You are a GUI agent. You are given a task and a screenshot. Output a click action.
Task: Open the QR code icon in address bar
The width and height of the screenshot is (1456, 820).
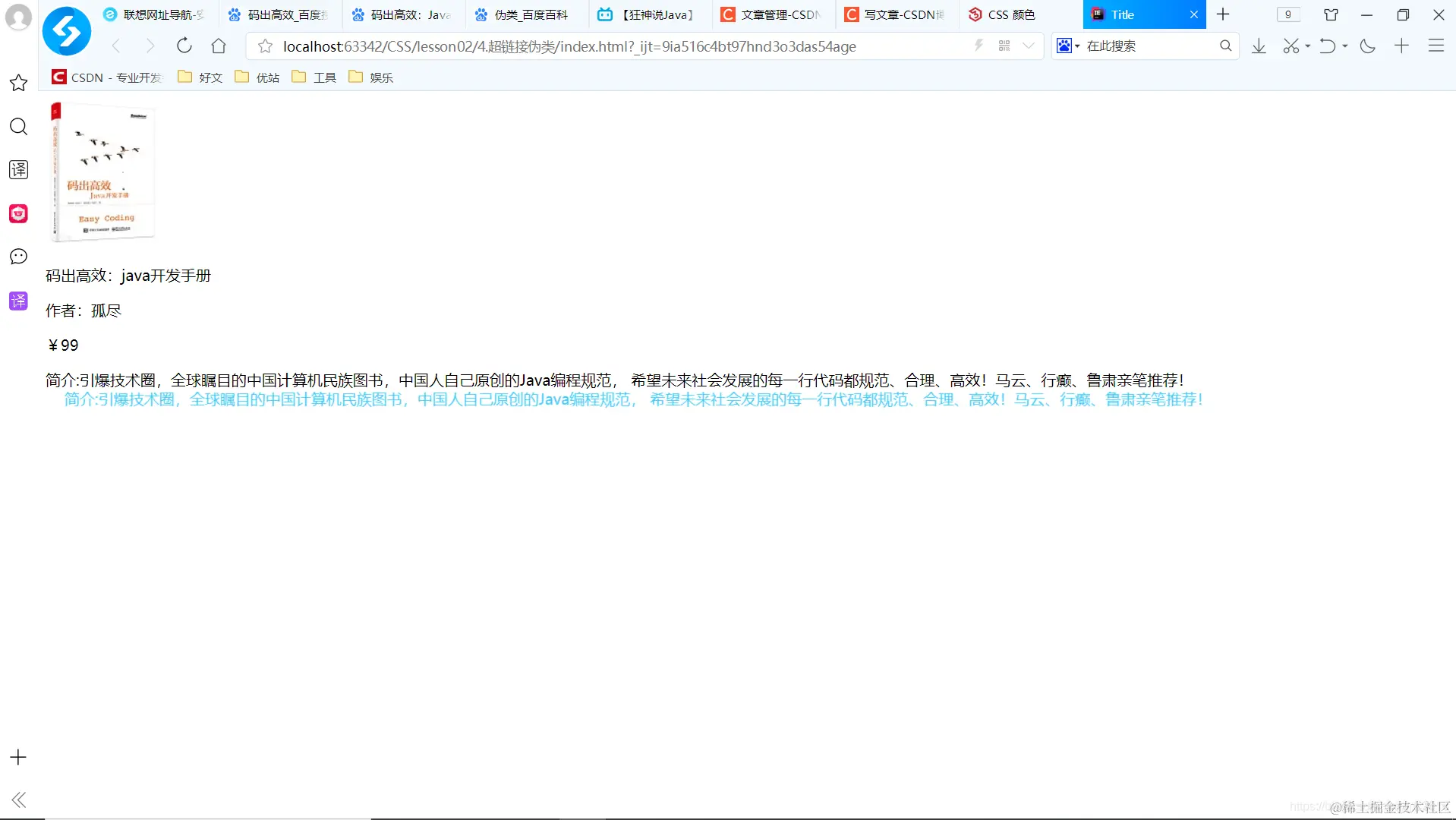[1004, 46]
